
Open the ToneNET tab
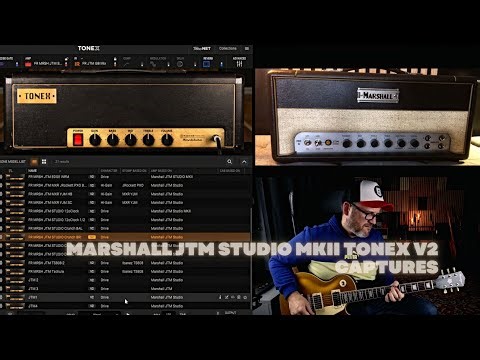tap(202, 49)
